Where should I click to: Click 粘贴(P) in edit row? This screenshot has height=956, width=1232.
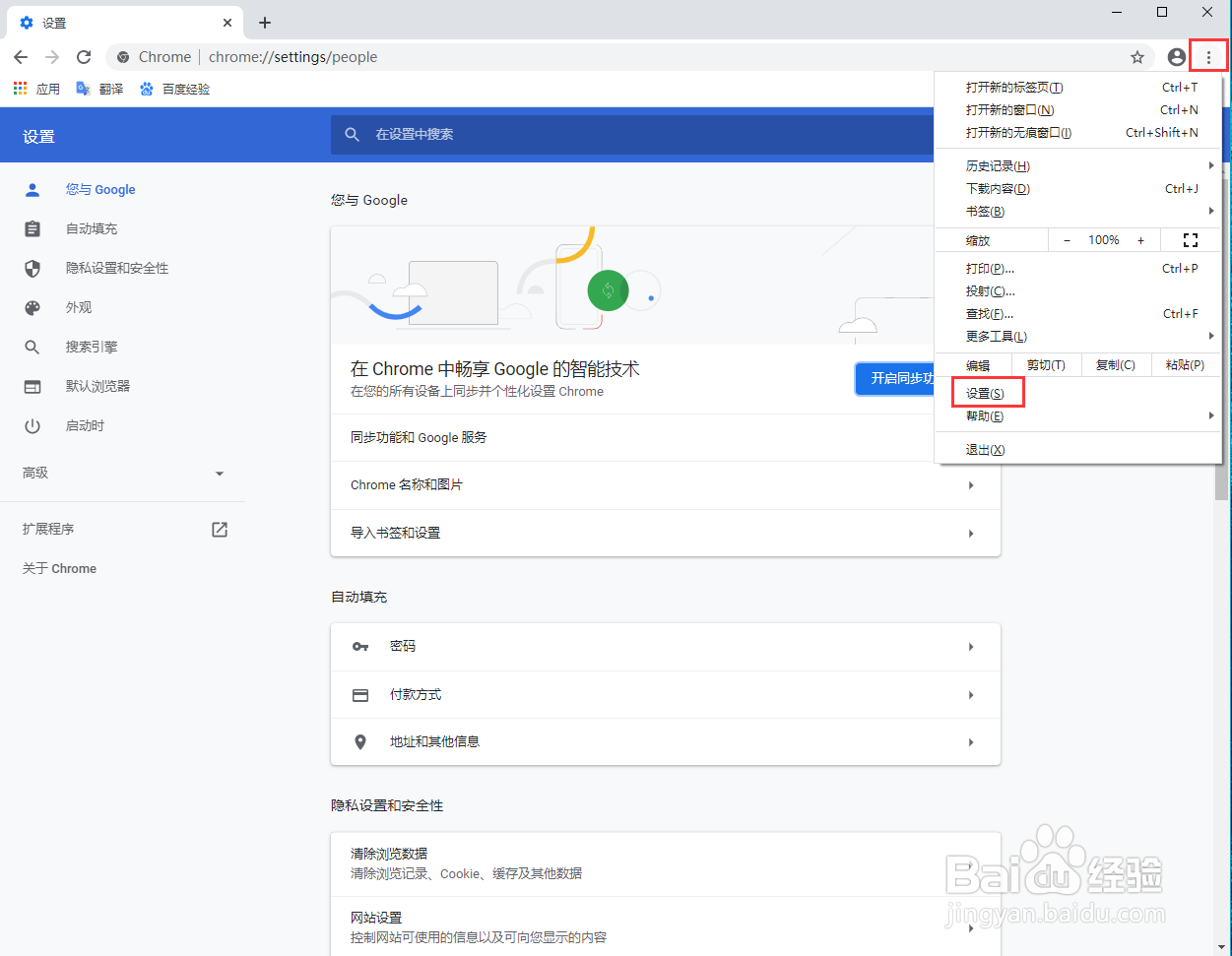coord(1185,365)
